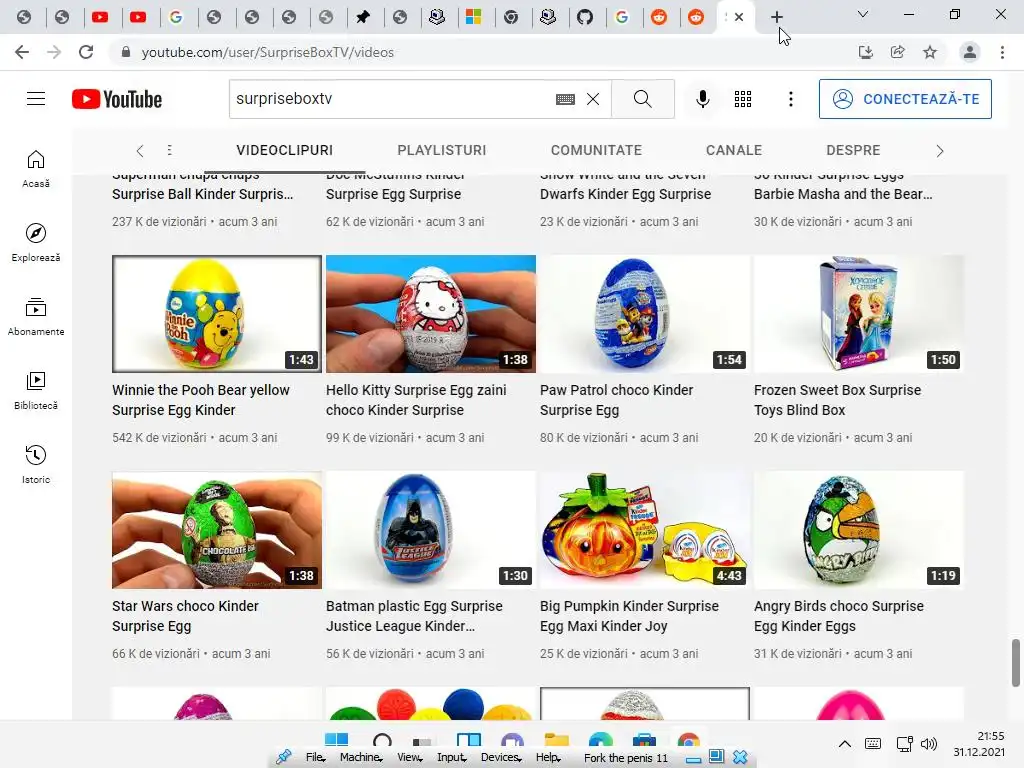This screenshot has height=768, width=1024.
Task: Open the YouTube apps grid
Action: click(x=743, y=99)
